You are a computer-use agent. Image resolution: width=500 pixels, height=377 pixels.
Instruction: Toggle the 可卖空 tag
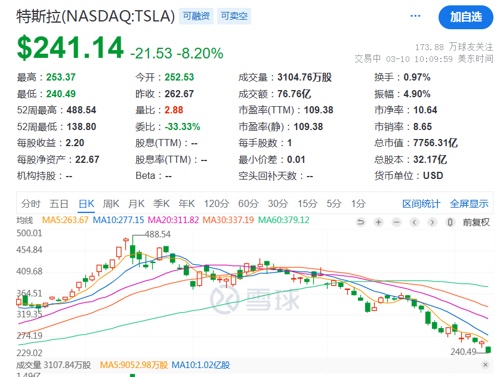coord(234,16)
